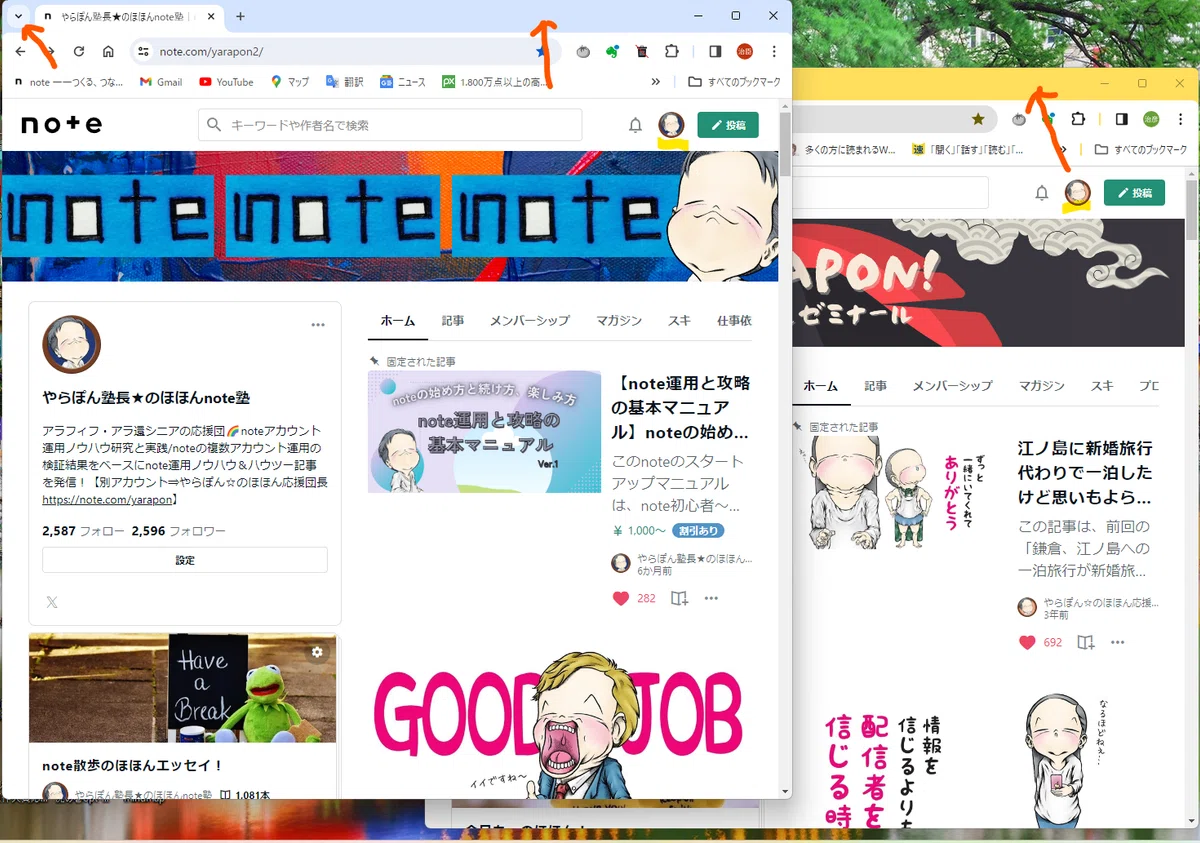Open the notifications bell in the front window

click(635, 125)
